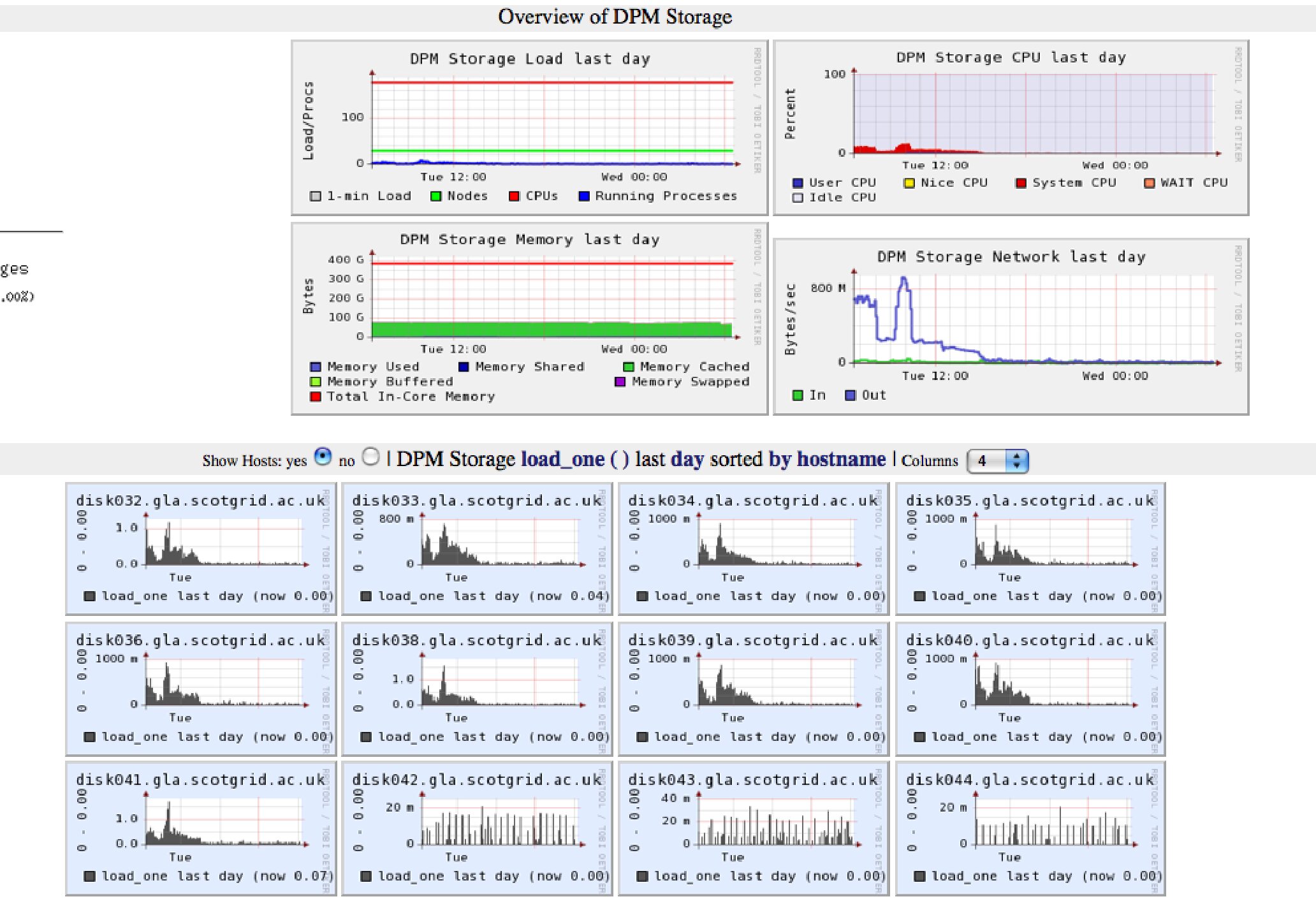Image resolution: width=1316 pixels, height=899 pixels.
Task: Click the bold 'day' range text in header
Action: 687,459
